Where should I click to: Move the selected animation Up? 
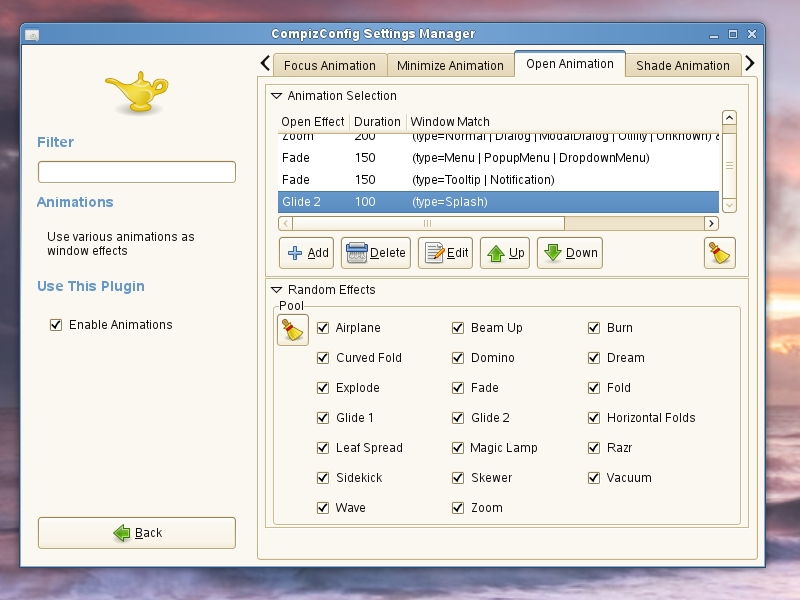coord(505,253)
